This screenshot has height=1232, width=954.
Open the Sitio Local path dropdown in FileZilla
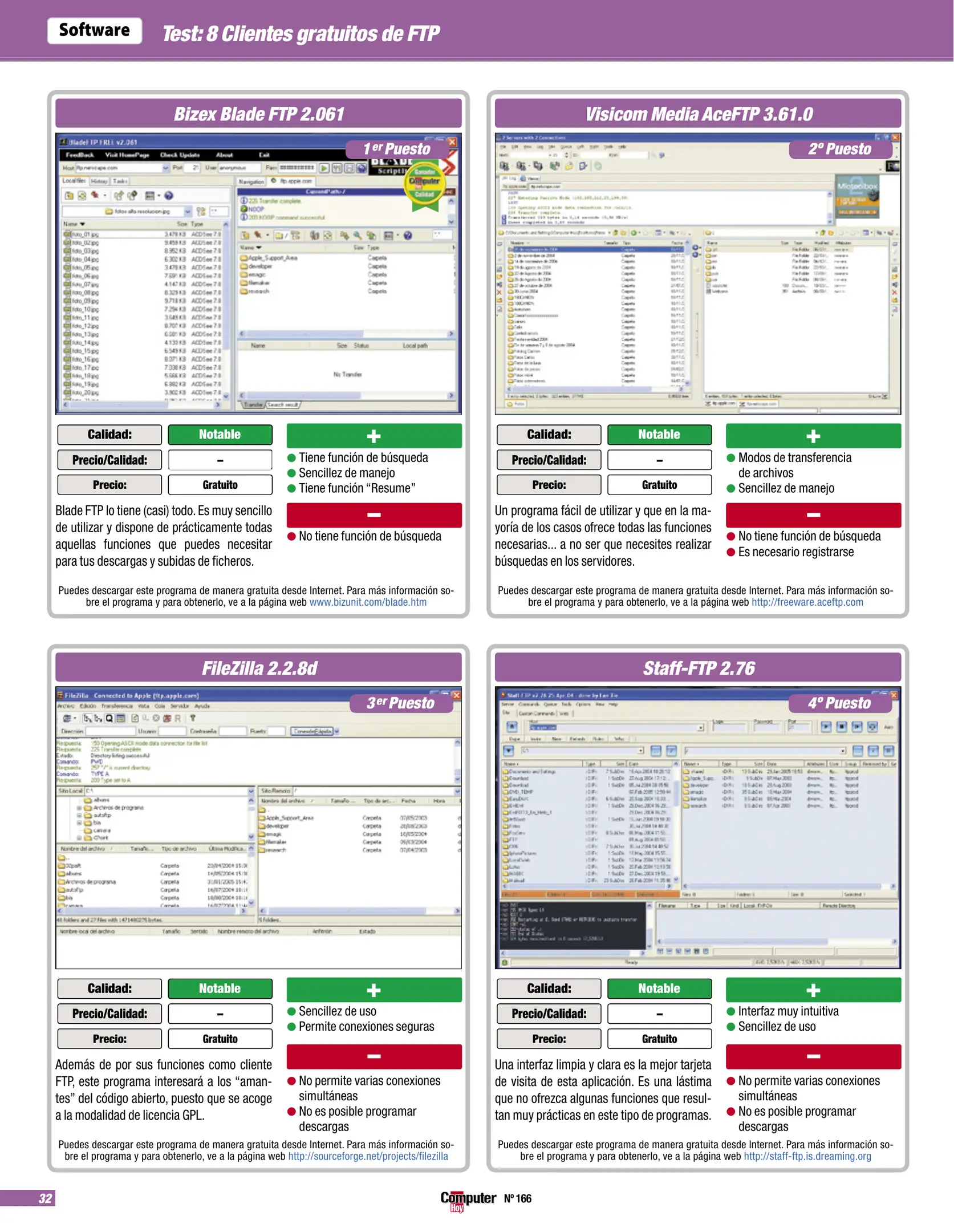(x=251, y=791)
